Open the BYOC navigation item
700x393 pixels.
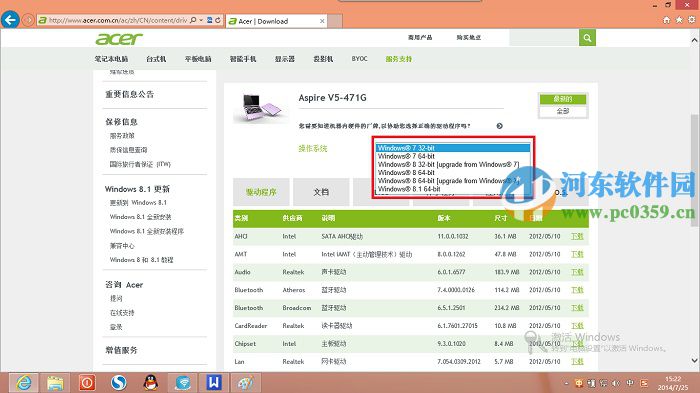click(359, 59)
